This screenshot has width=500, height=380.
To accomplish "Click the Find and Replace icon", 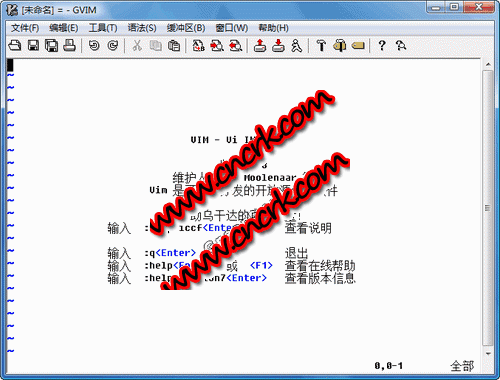I will coord(199,45).
